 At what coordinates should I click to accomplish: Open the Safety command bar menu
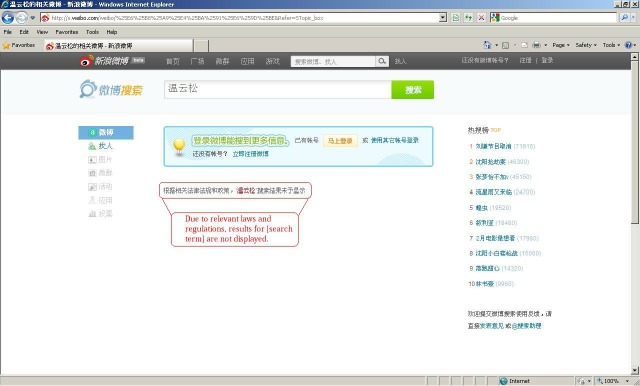coord(586,45)
